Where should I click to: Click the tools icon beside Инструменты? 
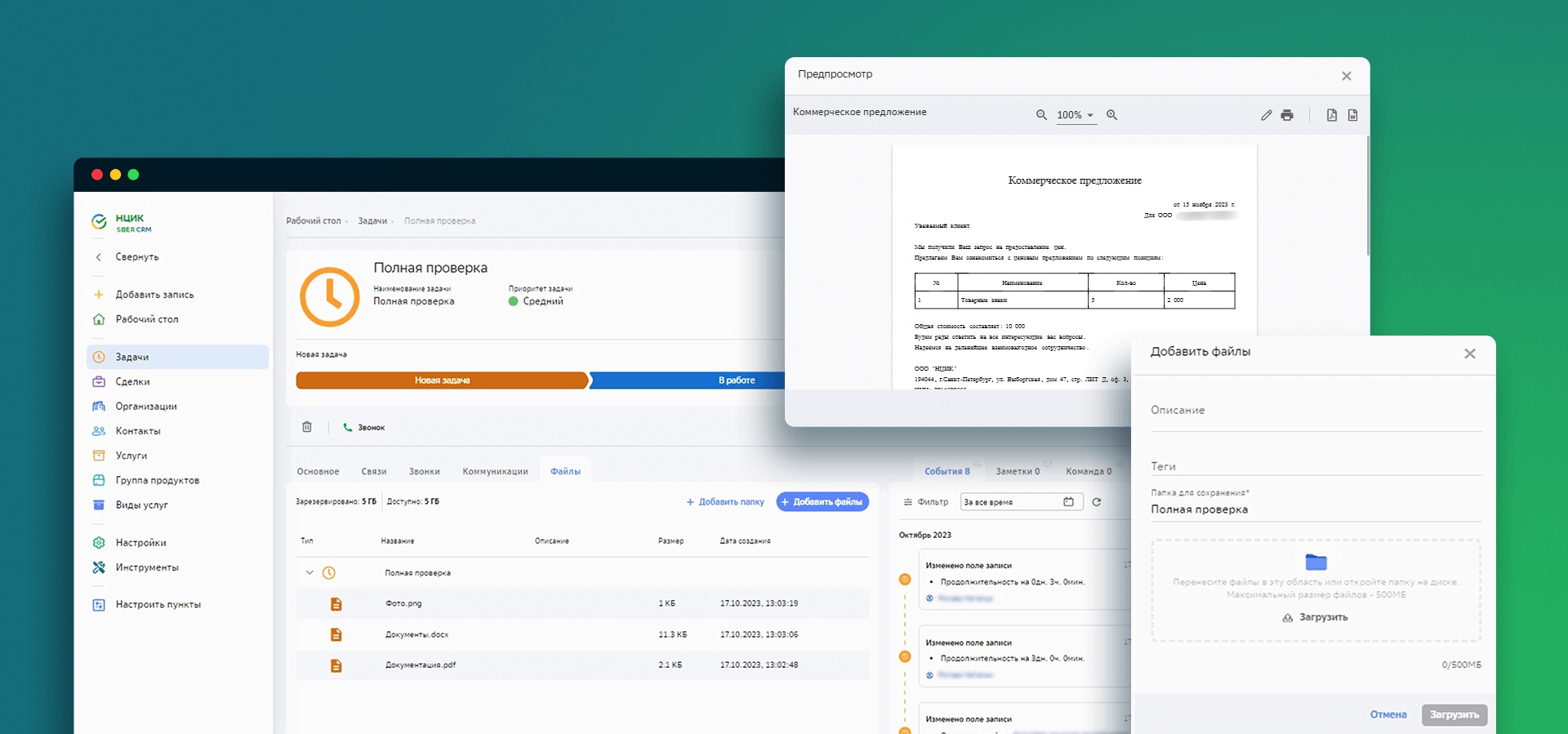point(99,567)
